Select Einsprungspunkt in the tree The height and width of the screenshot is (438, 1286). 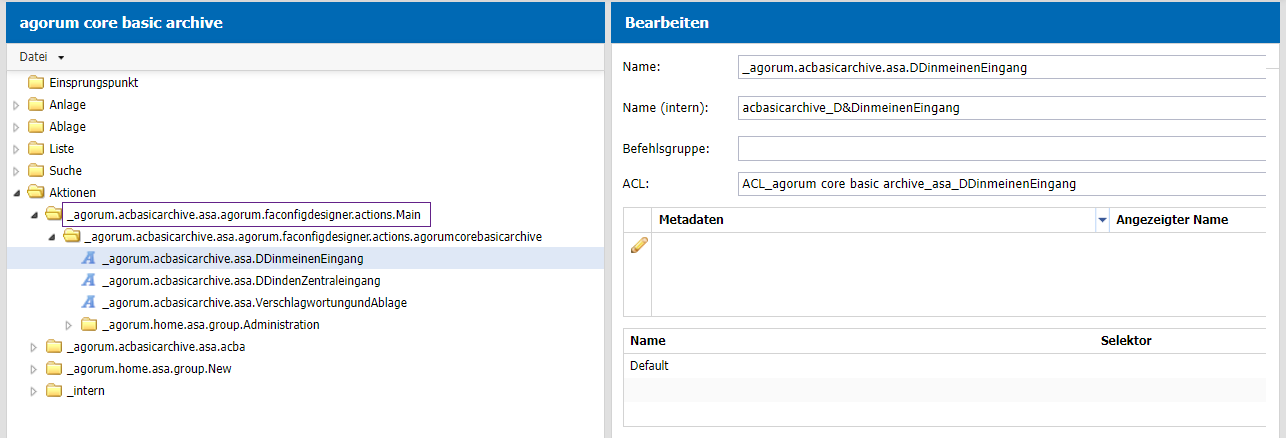pos(93,82)
